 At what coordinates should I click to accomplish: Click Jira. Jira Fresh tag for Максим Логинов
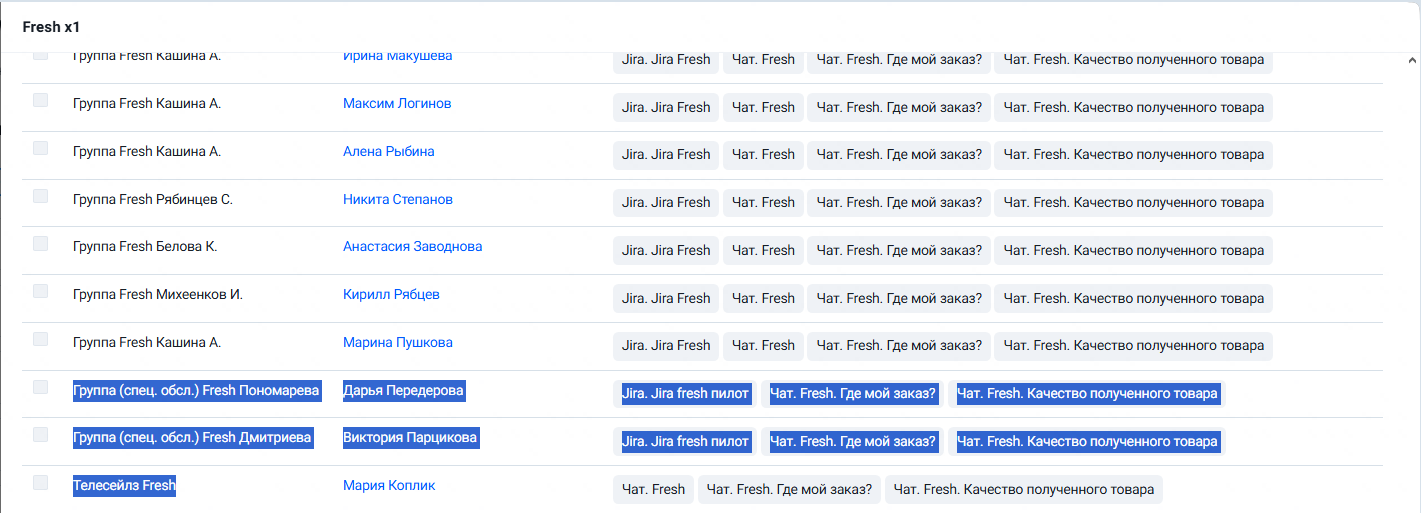click(666, 107)
